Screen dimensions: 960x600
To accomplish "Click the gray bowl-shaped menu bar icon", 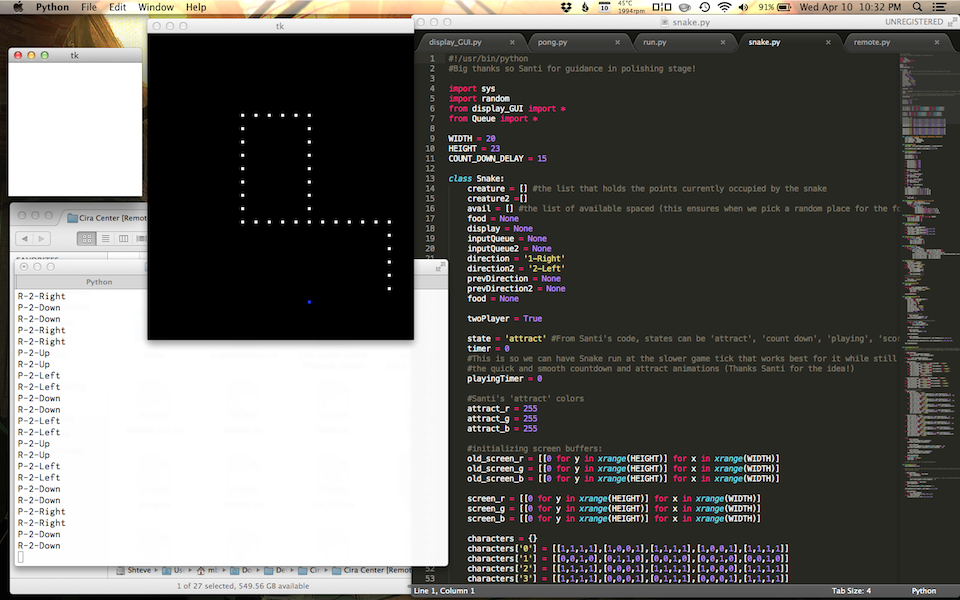I will pos(685,7).
